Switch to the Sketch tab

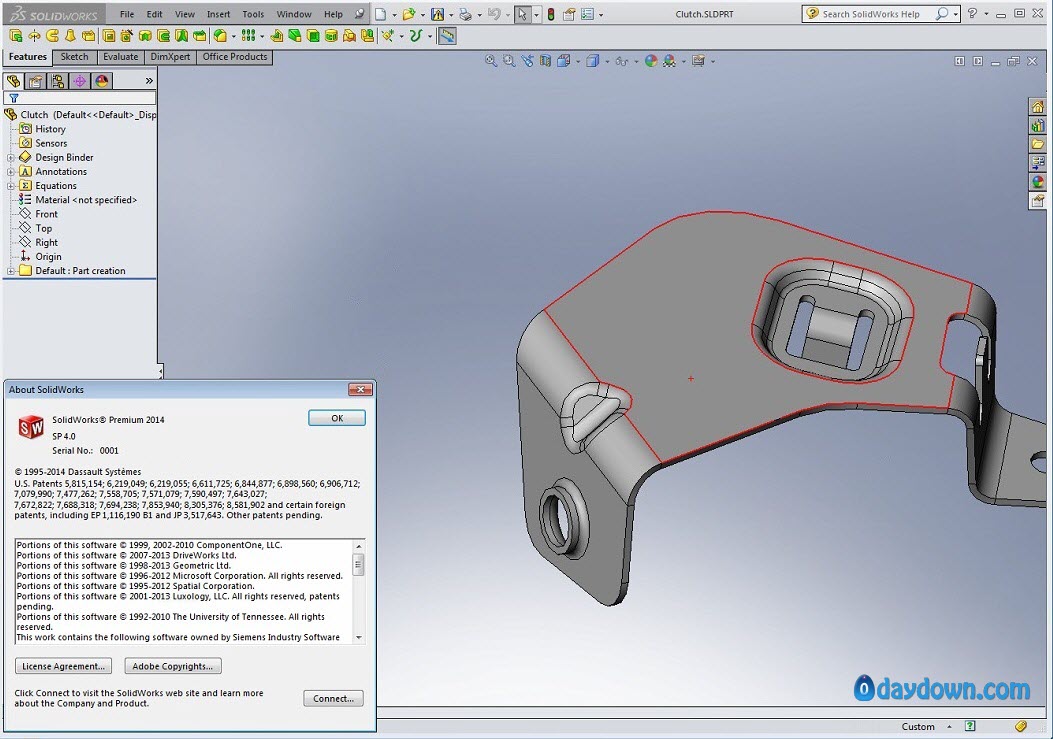75,57
